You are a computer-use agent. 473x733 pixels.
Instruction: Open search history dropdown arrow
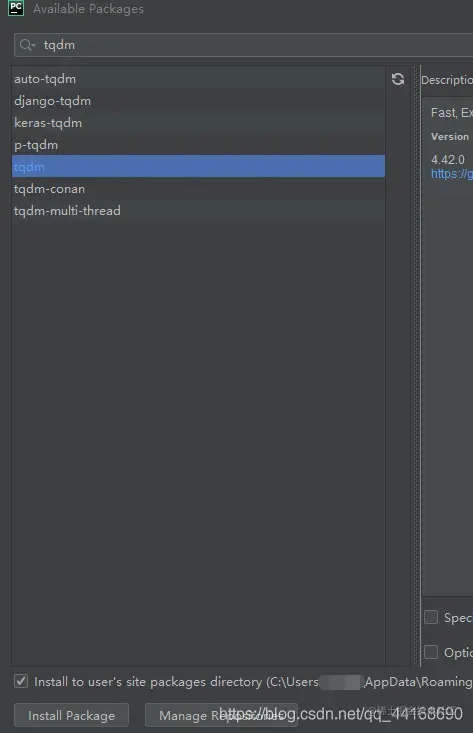tap(34, 45)
